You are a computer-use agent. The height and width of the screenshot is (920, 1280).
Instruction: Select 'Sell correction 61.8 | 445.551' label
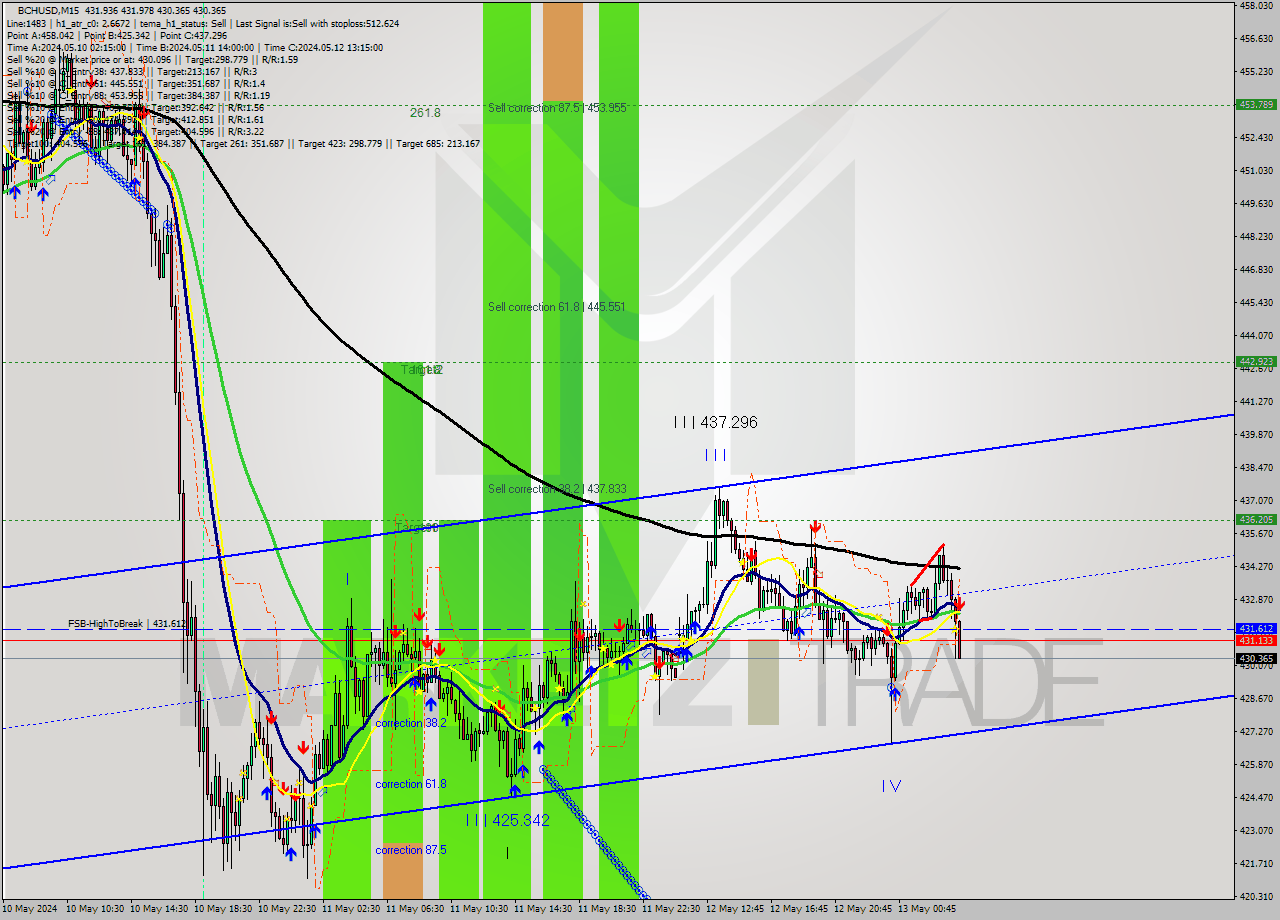(x=557, y=307)
